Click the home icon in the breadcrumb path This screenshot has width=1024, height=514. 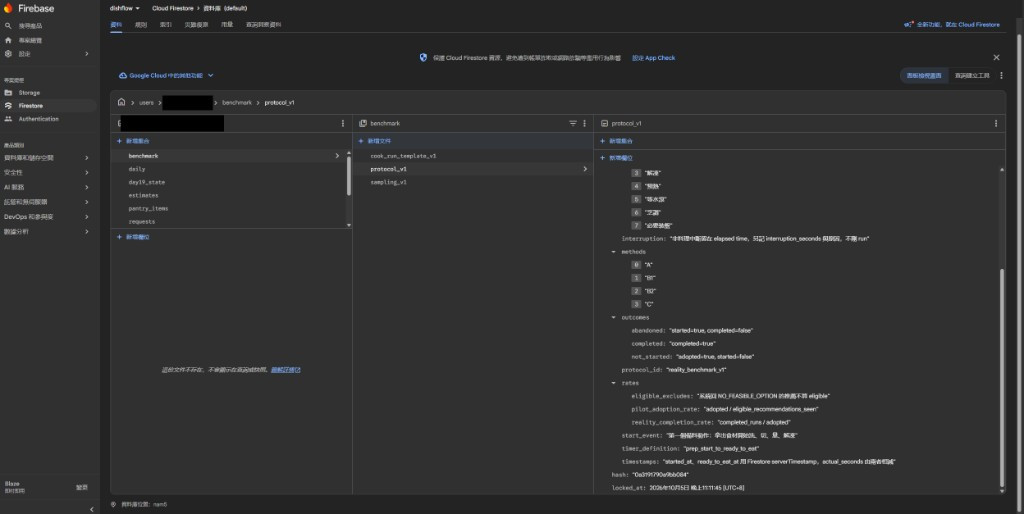(121, 103)
